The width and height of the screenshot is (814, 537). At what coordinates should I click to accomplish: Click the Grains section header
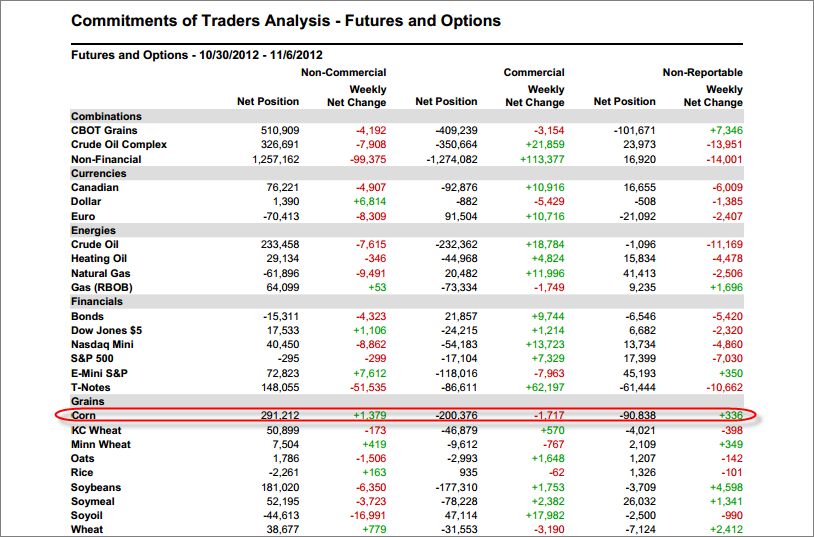[87, 401]
